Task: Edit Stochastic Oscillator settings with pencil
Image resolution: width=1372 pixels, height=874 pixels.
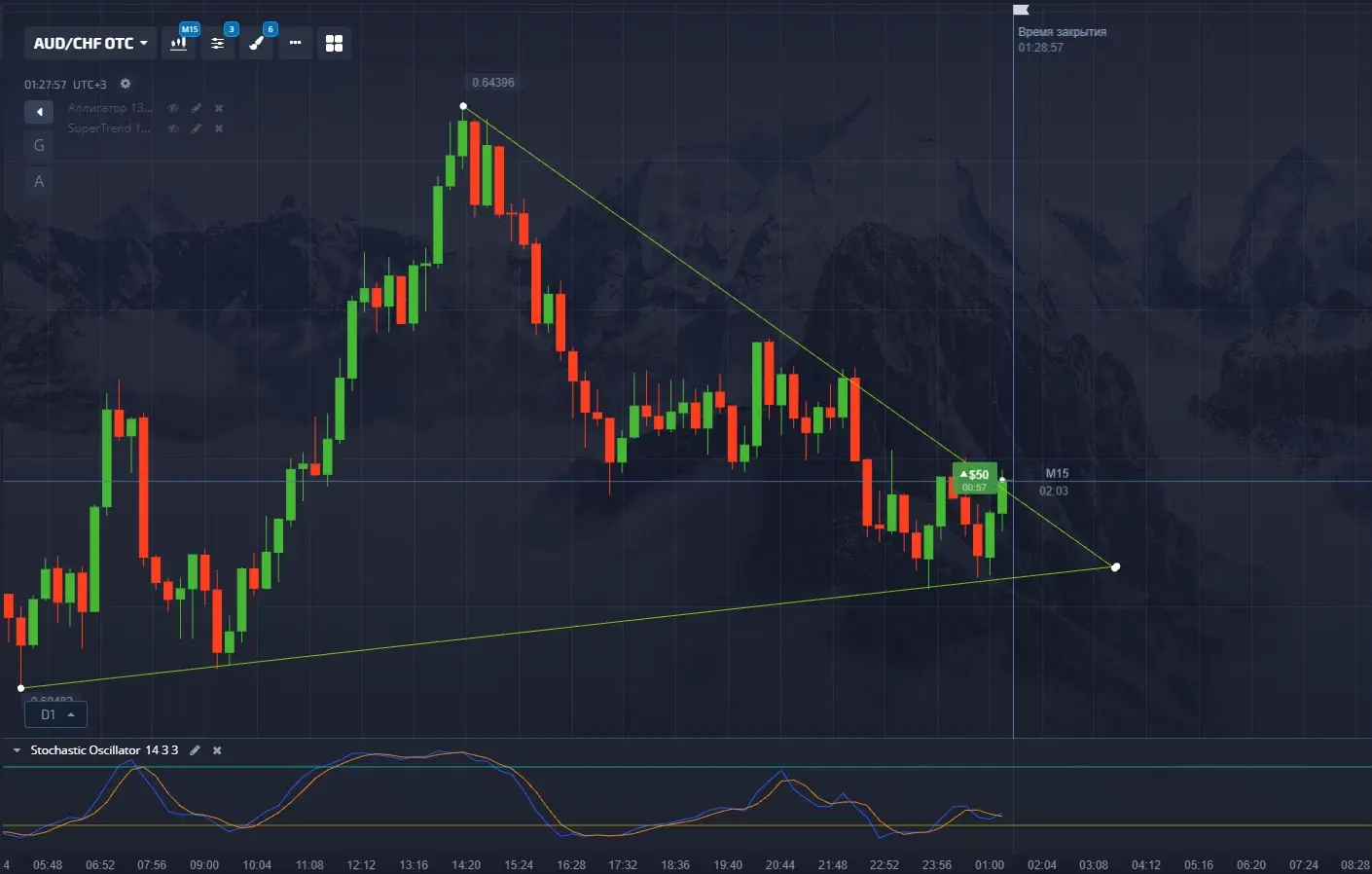Action: coord(195,750)
